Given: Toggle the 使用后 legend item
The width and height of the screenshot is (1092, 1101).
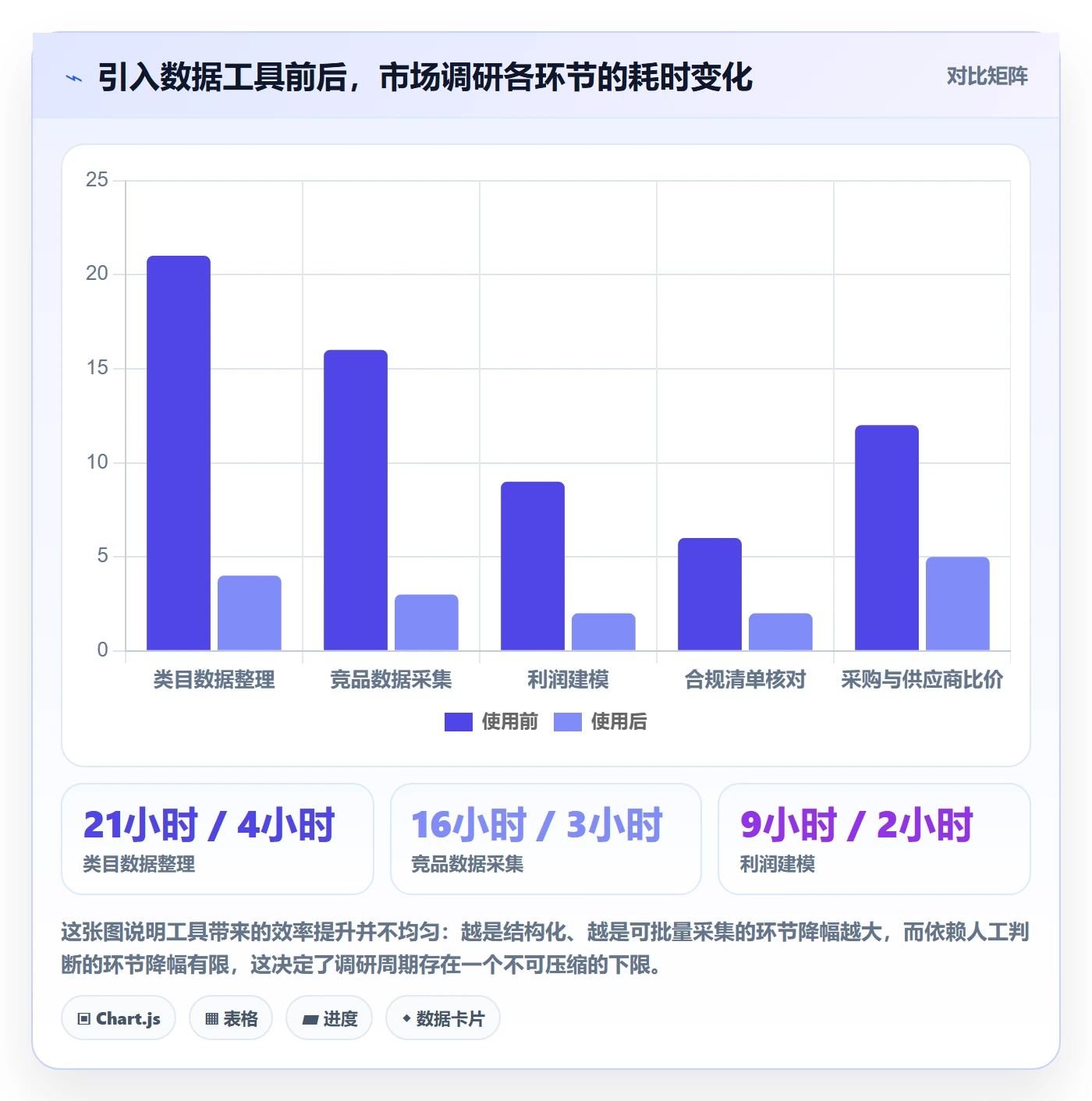Looking at the screenshot, I should pos(601,722).
